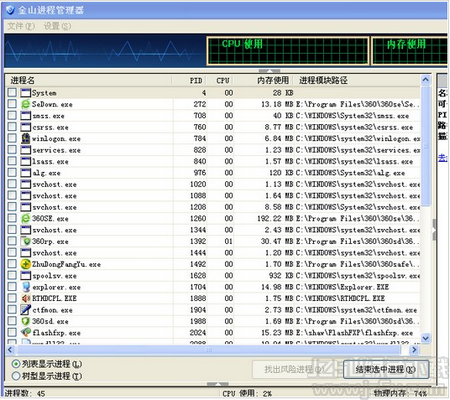Select 树型显示进程 radio button

pyautogui.click(x=16, y=376)
